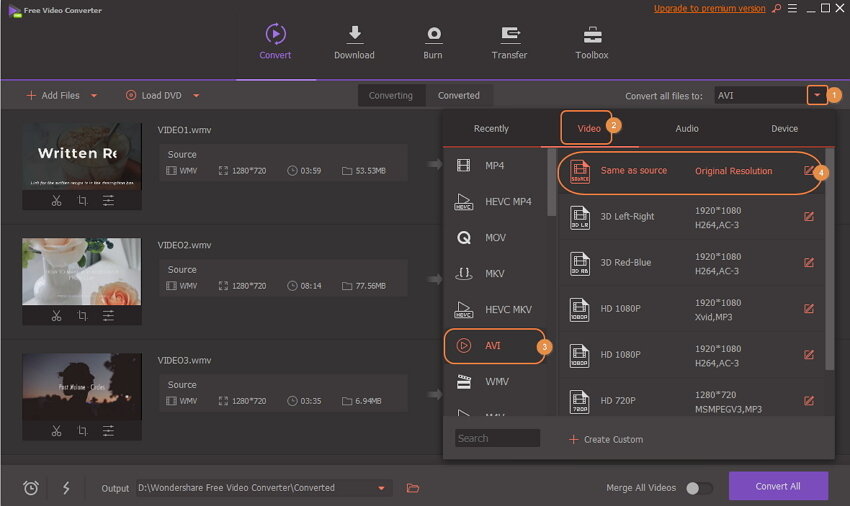Edit the Same as source preset
Screen dimensions: 850x506
[808, 171]
